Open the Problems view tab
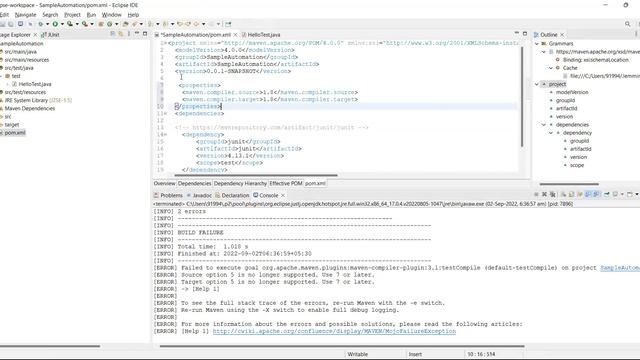Screen dimensions: 640x360 coord(168,196)
